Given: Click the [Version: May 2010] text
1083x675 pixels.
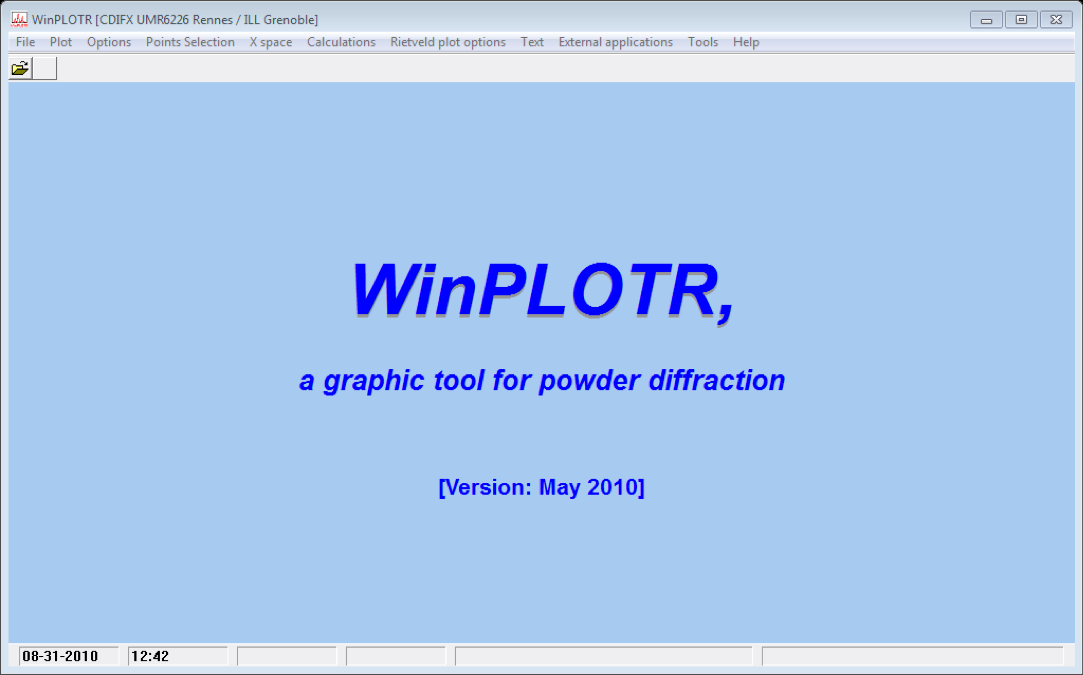Looking at the screenshot, I should click(542, 487).
